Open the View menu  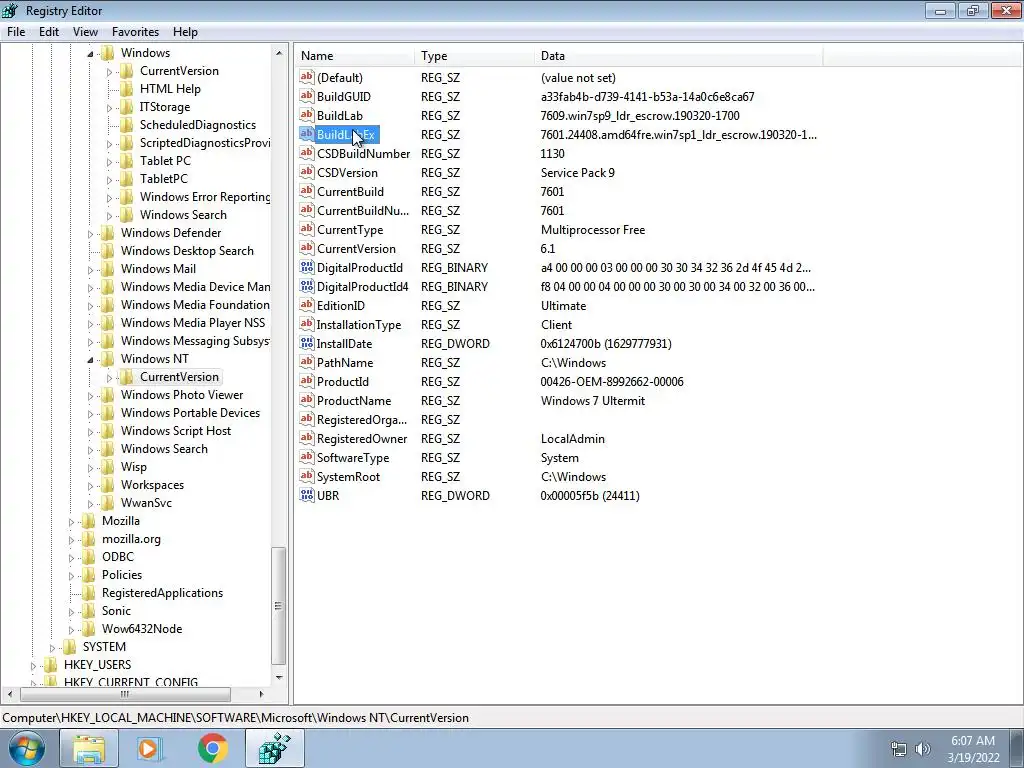pos(85,31)
